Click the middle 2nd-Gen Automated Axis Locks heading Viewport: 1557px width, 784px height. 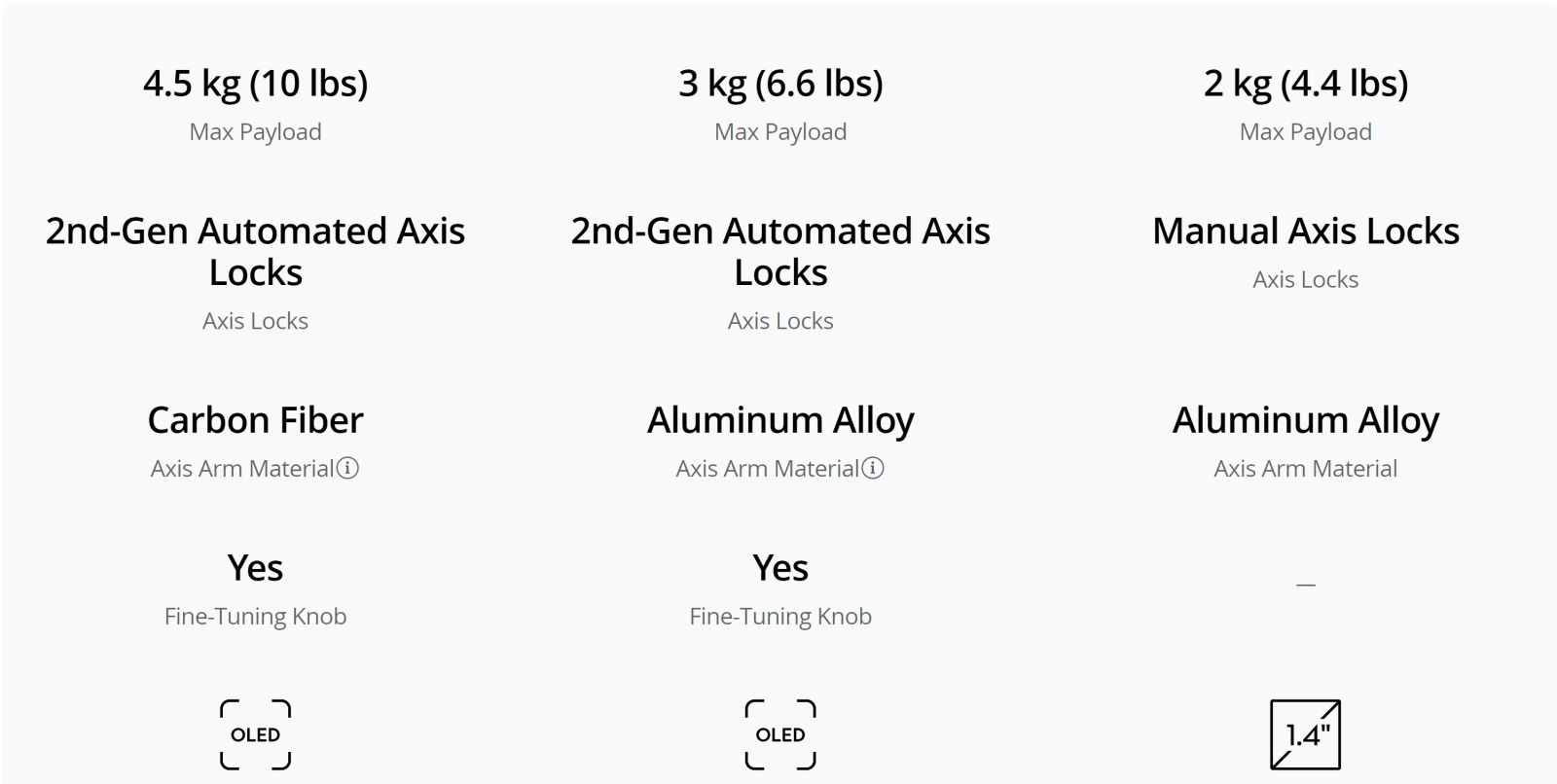click(x=780, y=252)
